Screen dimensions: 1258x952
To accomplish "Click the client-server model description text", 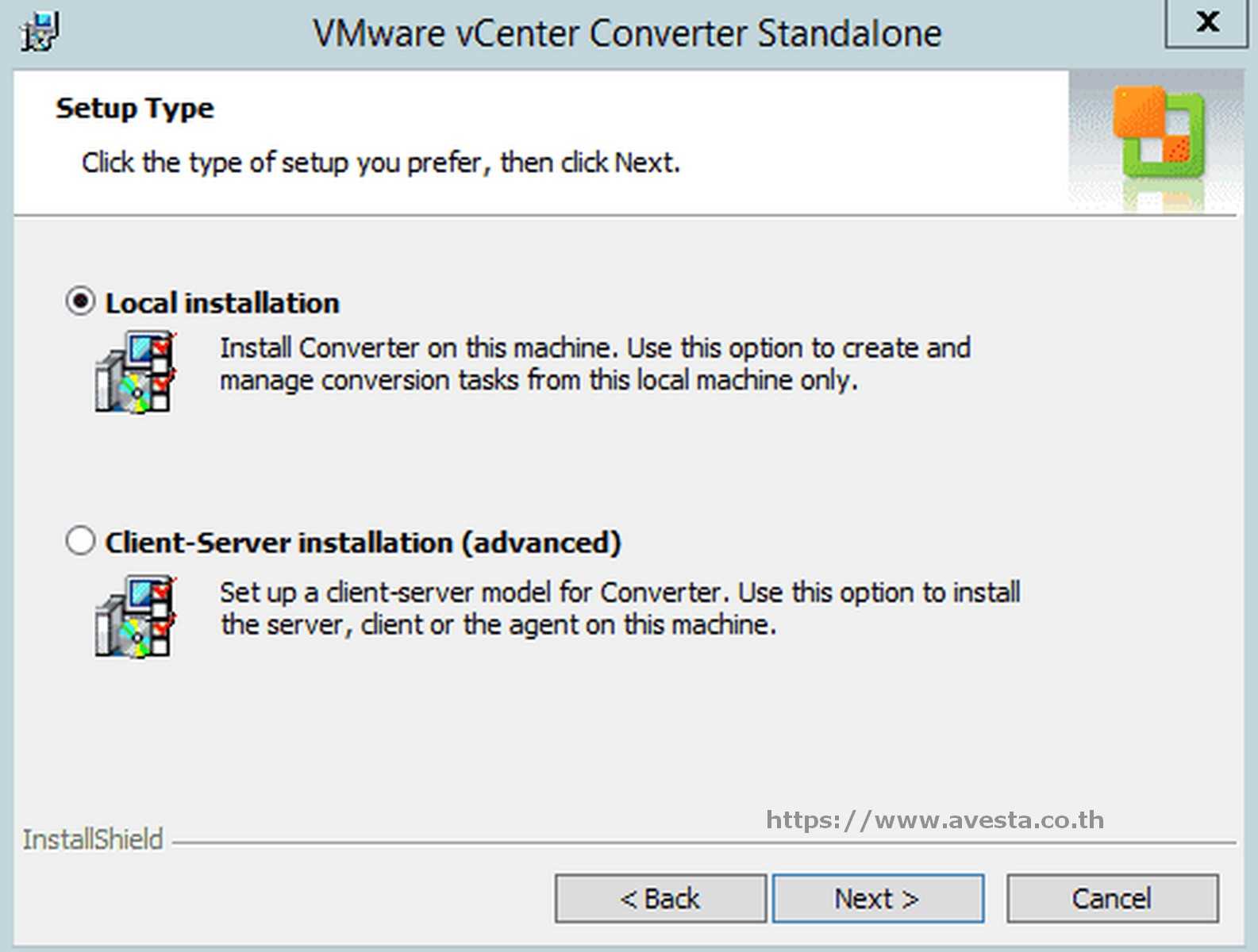I will (619, 608).
